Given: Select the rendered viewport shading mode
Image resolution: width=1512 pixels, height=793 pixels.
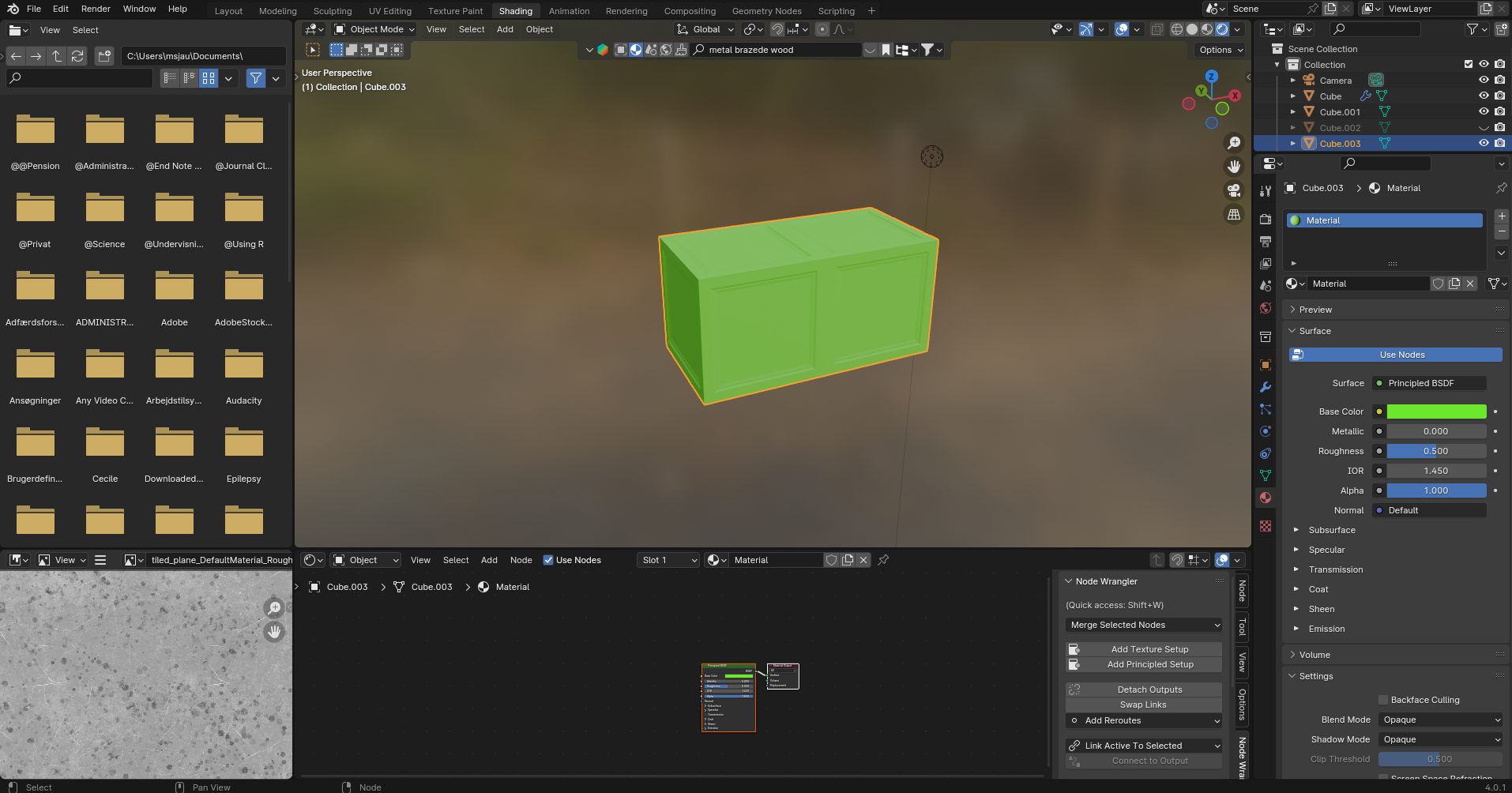Looking at the screenshot, I should tap(1222, 29).
